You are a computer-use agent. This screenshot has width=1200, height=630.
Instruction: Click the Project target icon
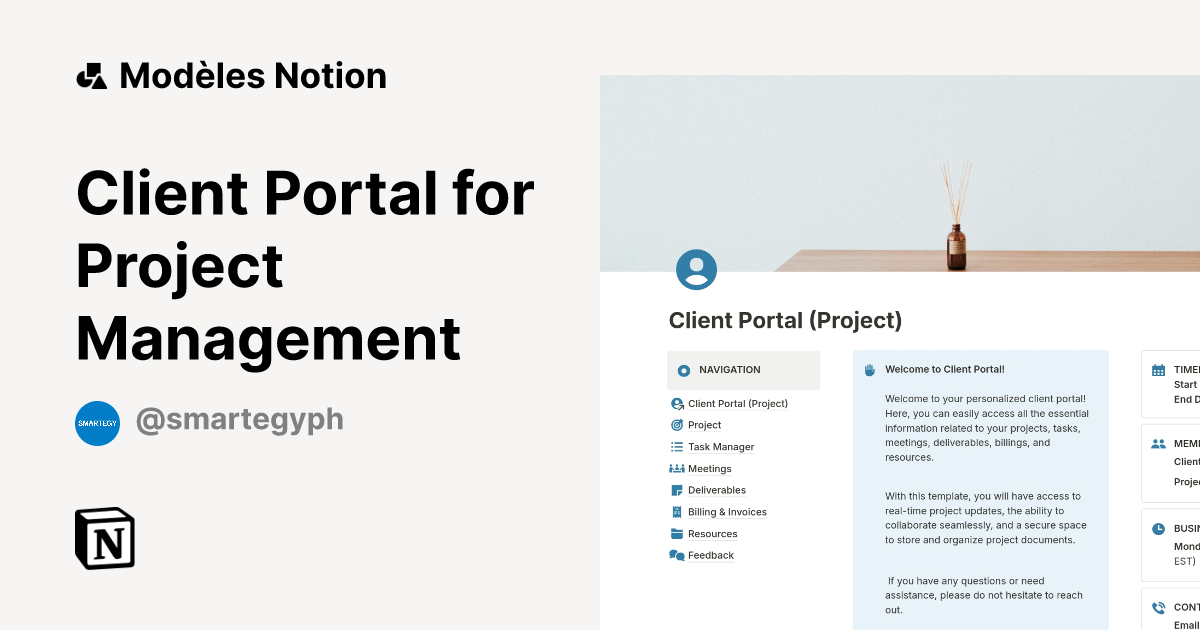pyautogui.click(x=678, y=425)
